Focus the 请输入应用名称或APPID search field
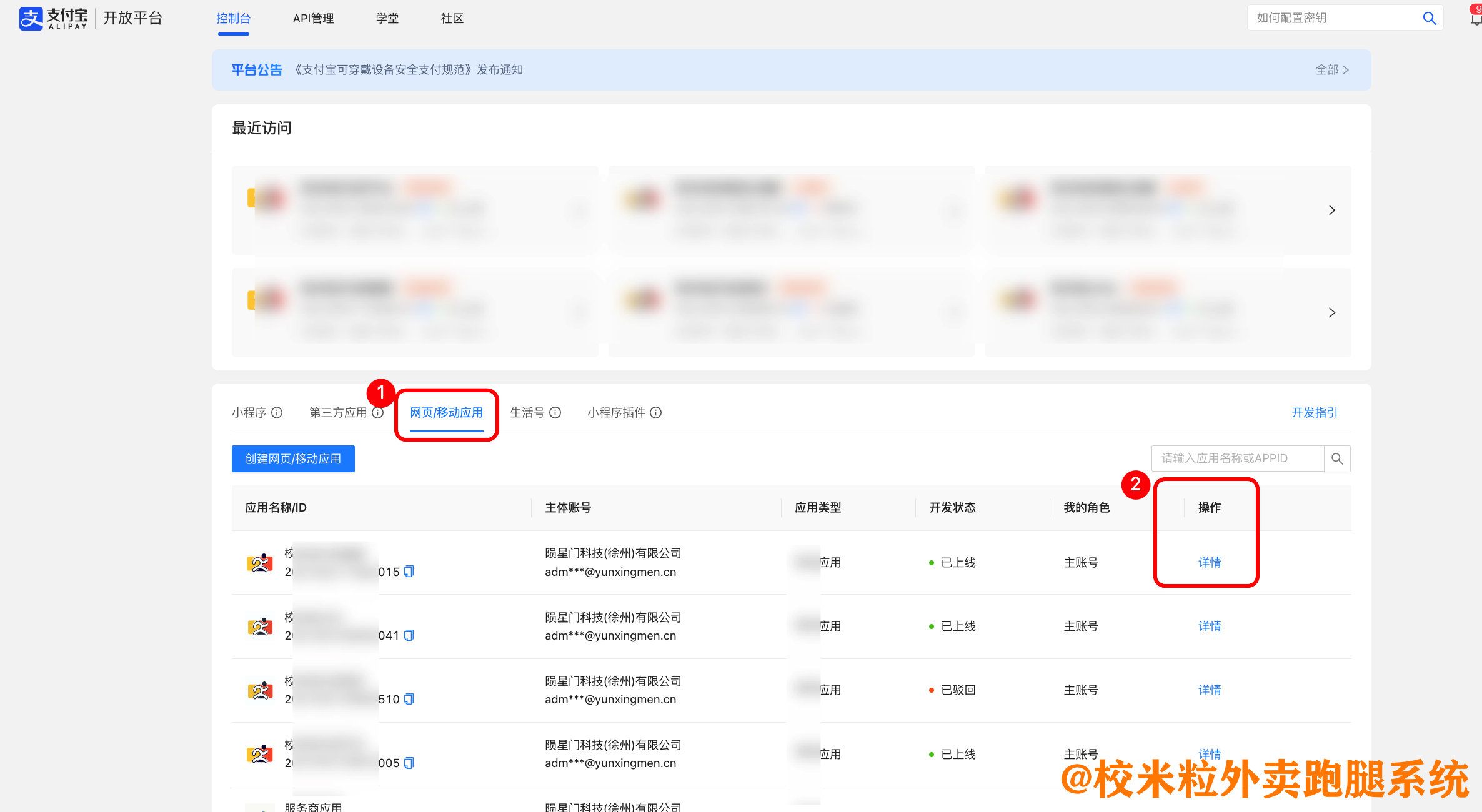Screen dimensions: 1482x812 coord(1236,458)
